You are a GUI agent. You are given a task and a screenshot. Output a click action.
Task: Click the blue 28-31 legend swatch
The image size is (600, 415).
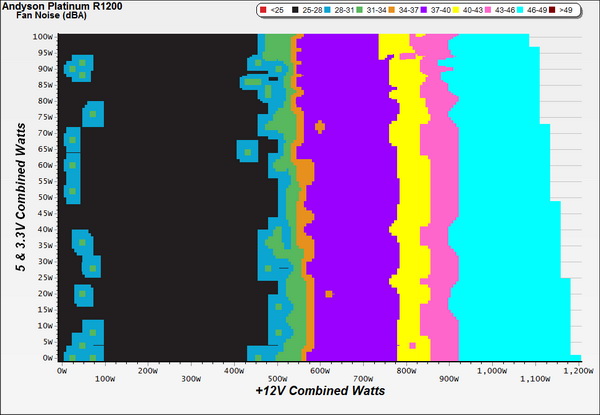327,10
